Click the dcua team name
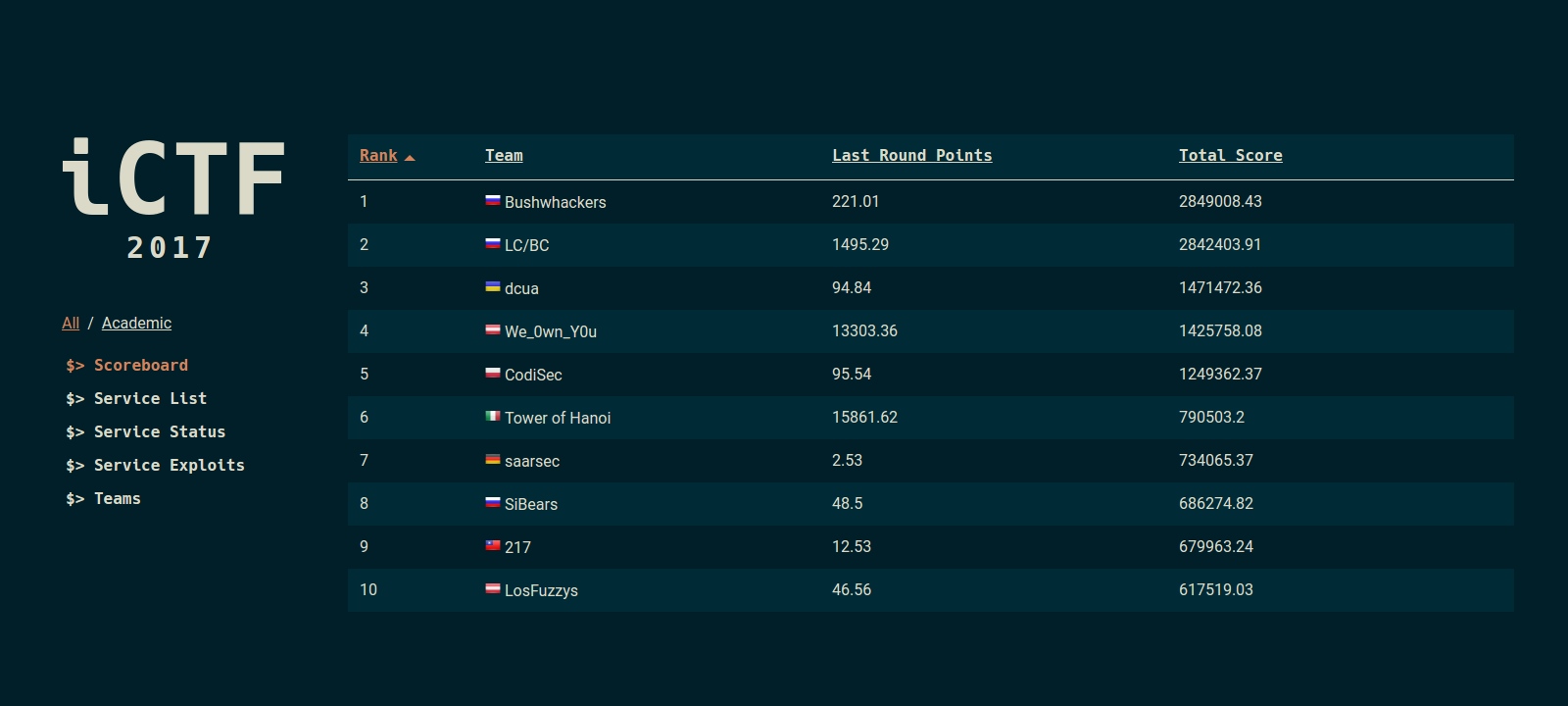The width and height of the screenshot is (1568, 706). (x=521, y=288)
